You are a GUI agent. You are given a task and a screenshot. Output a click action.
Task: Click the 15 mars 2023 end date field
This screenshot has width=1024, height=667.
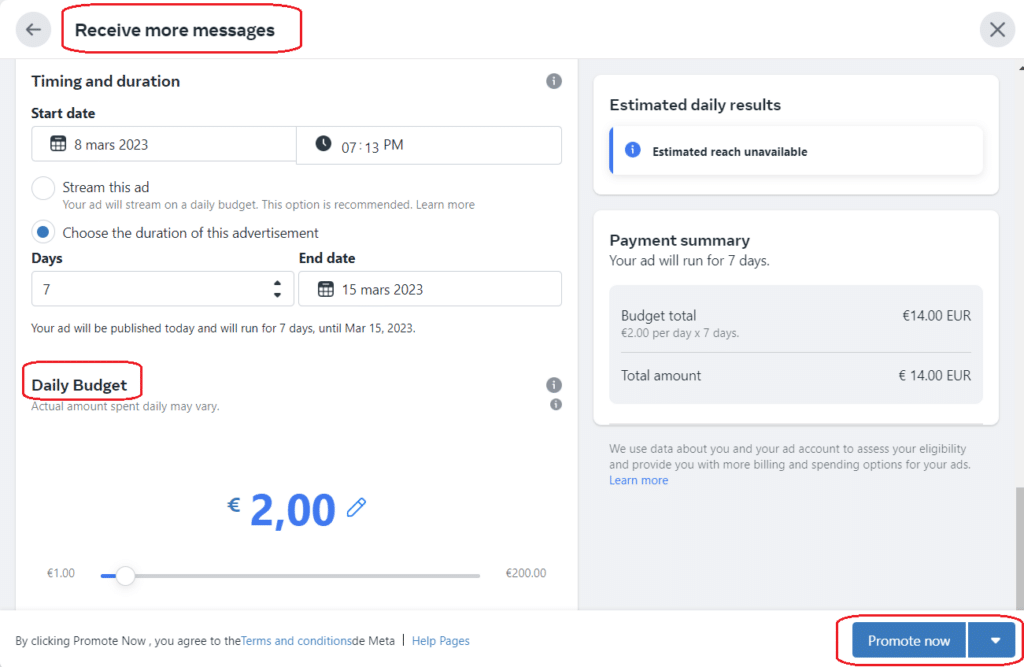[x=430, y=289]
